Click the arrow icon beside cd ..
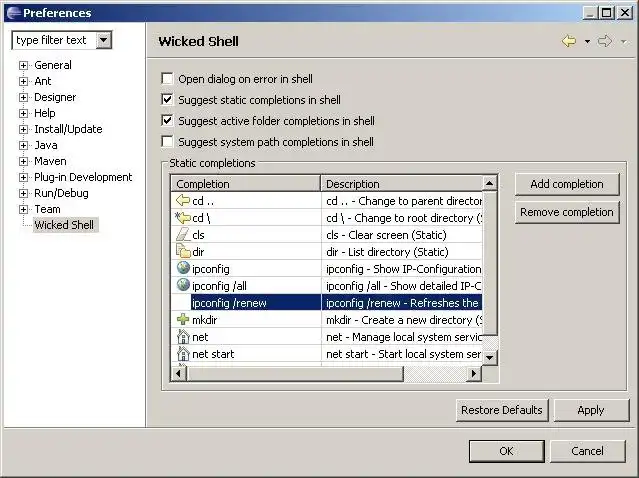Viewport: 639px width, 478px height. coord(183,200)
